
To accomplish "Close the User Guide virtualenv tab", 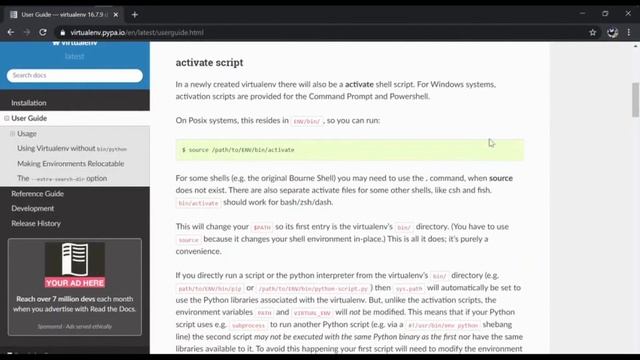I will coord(116,15).
